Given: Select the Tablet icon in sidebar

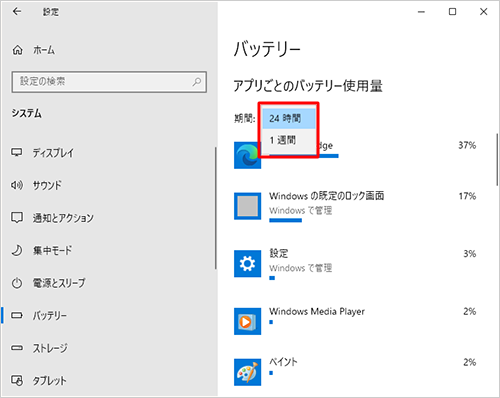Looking at the screenshot, I should [x=17, y=380].
